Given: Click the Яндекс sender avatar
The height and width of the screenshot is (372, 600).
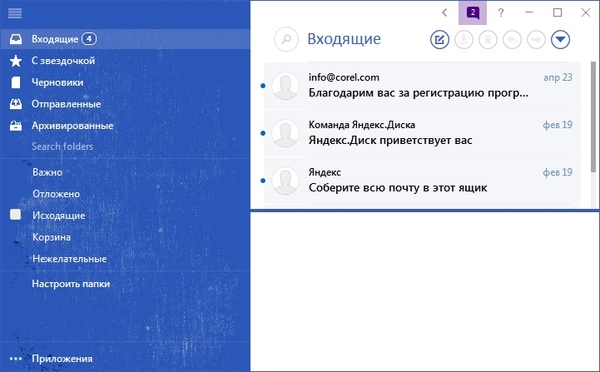Looking at the screenshot, I should pyautogui.click(x=285, y=180).
